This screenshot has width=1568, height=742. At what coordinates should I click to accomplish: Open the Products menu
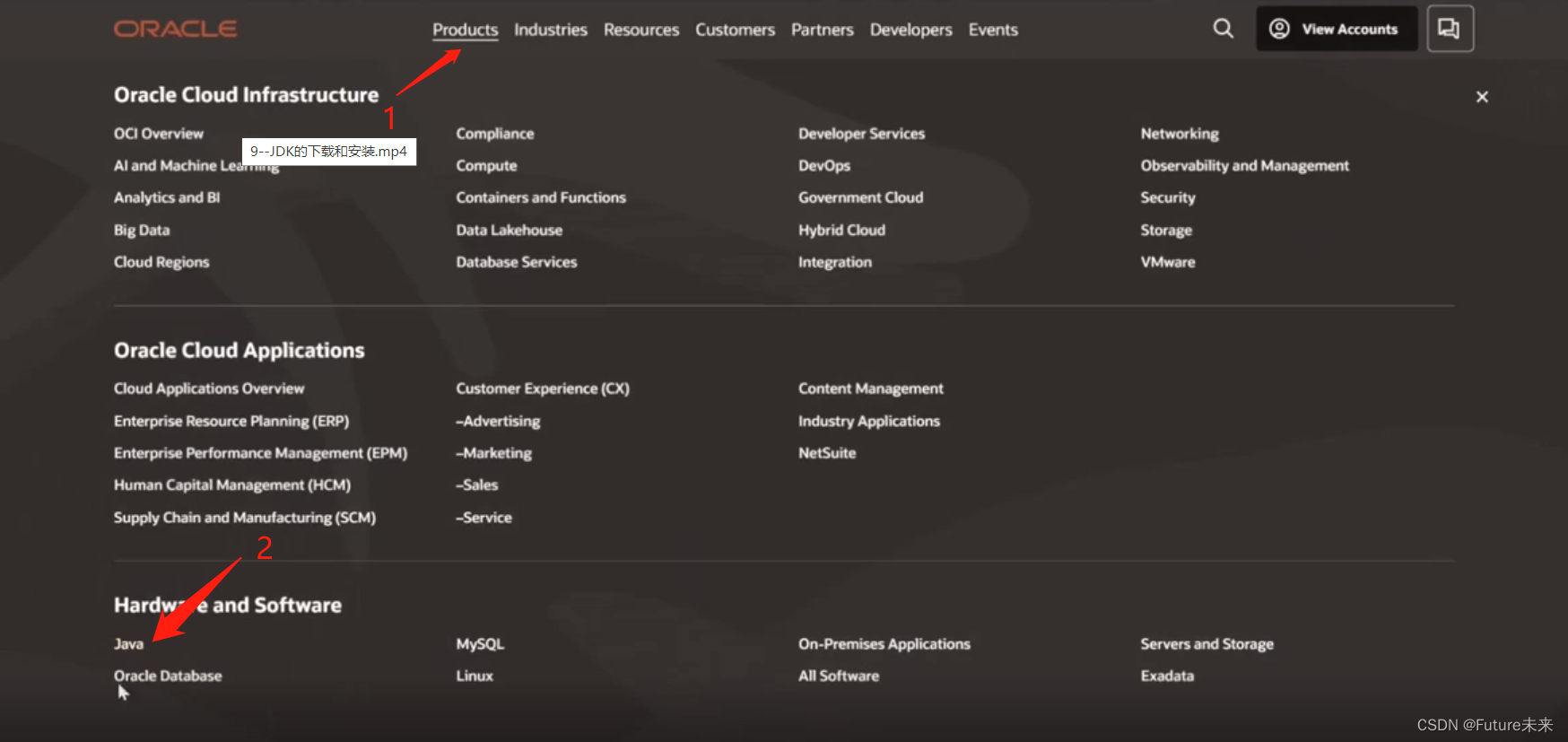point(465,30)
